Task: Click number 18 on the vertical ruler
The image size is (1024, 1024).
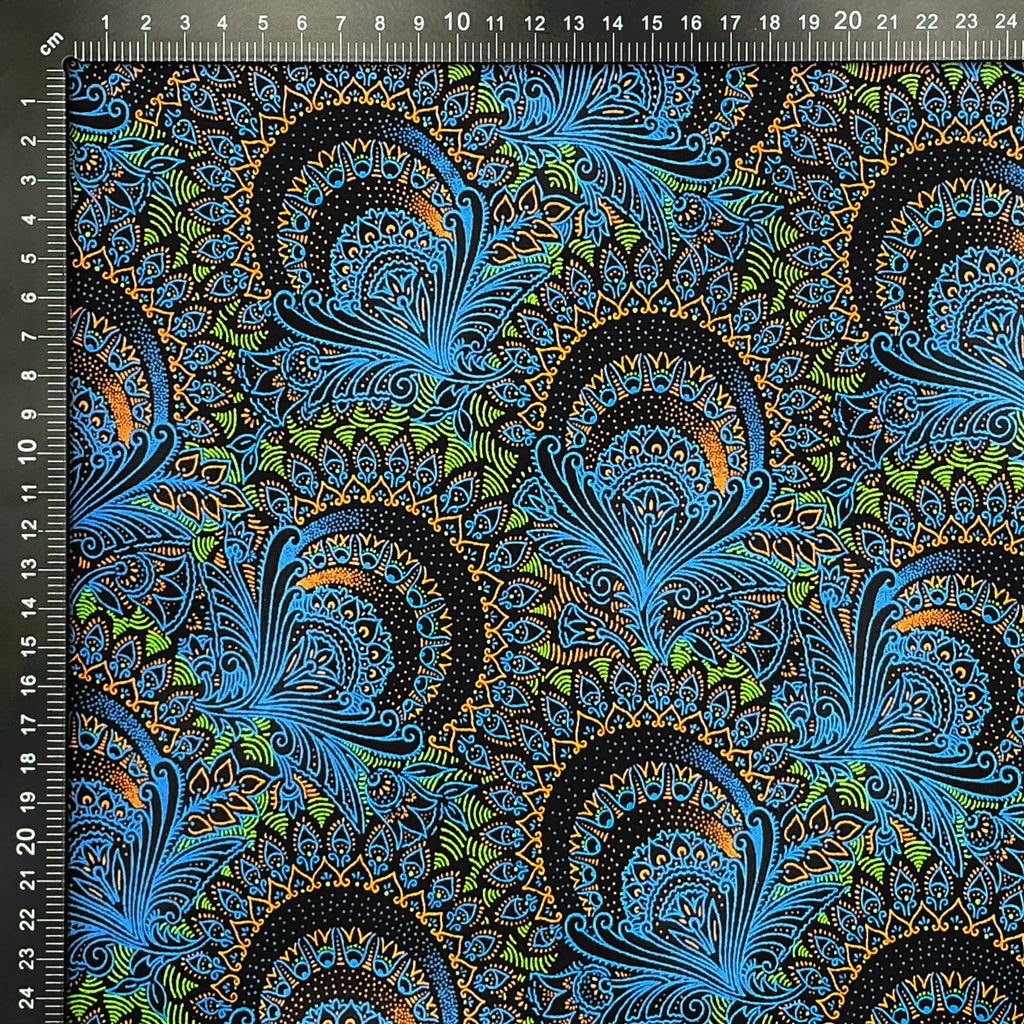Action: (29, 764)
